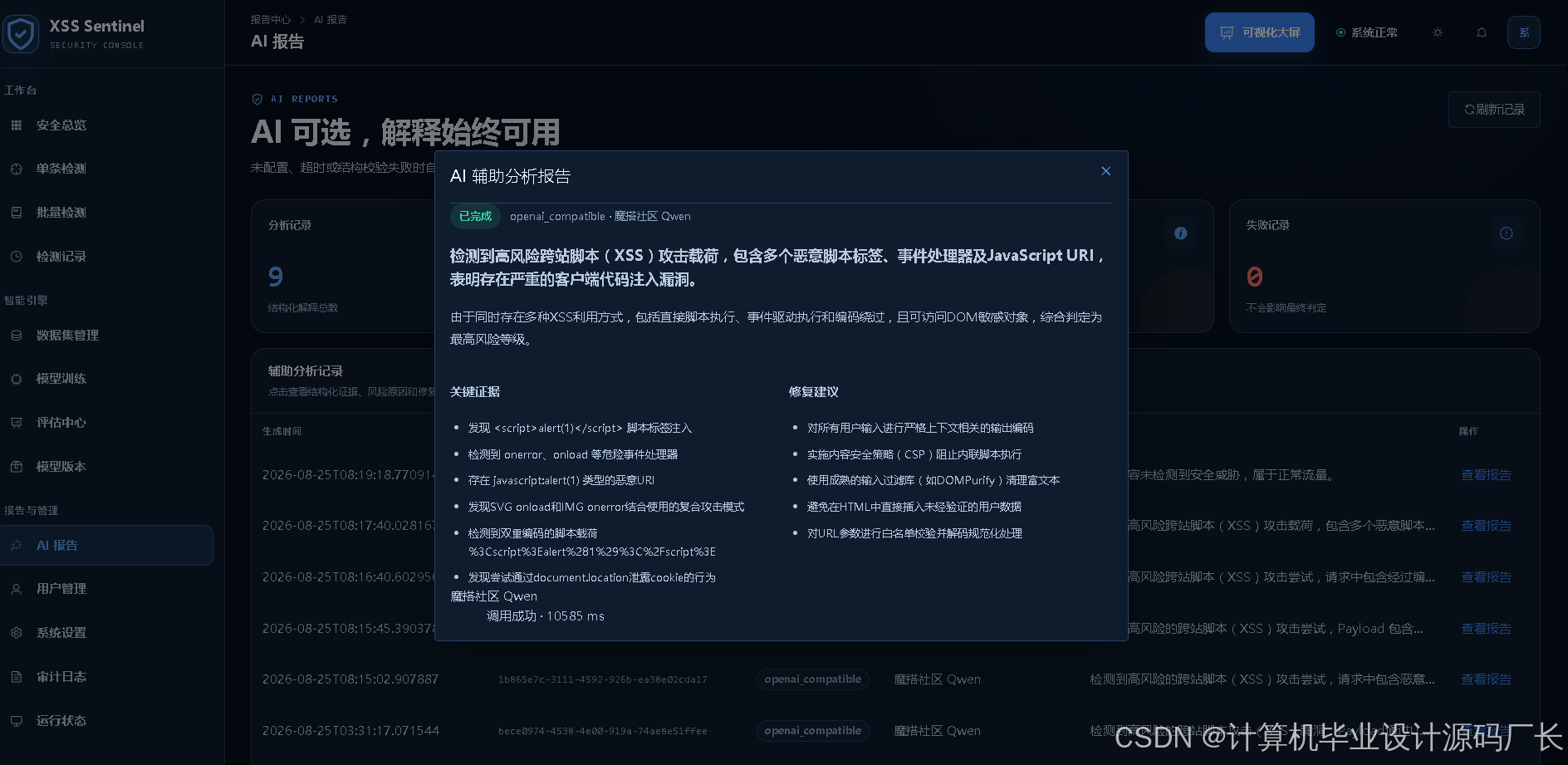Click the AI 报告 sparkle icon

click(x=17, y=546)
